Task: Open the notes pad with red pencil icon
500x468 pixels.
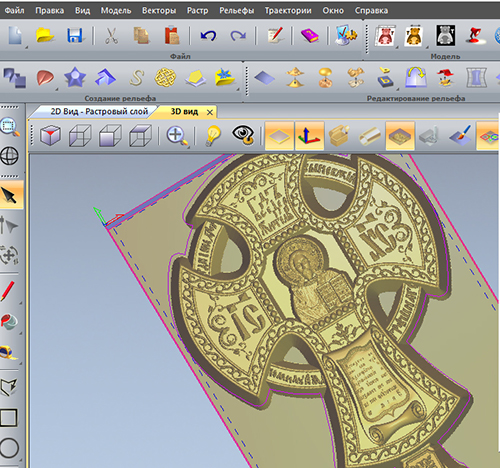Action: (275, 35)
